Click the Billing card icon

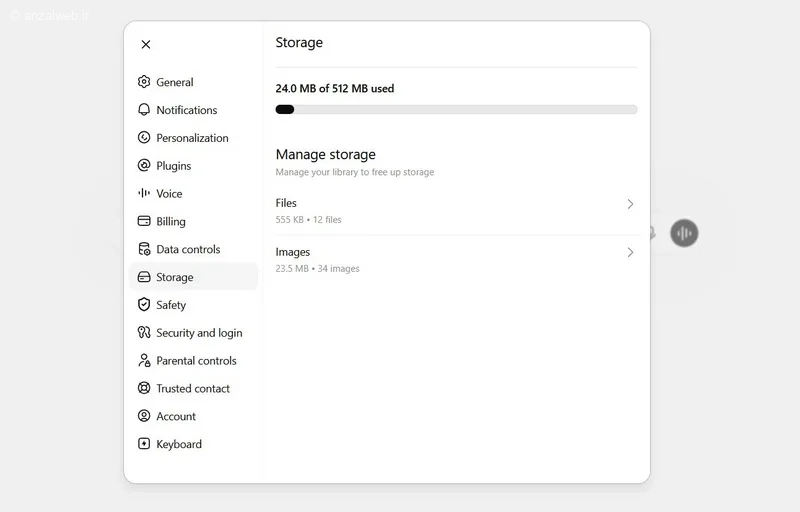point(144,221)
